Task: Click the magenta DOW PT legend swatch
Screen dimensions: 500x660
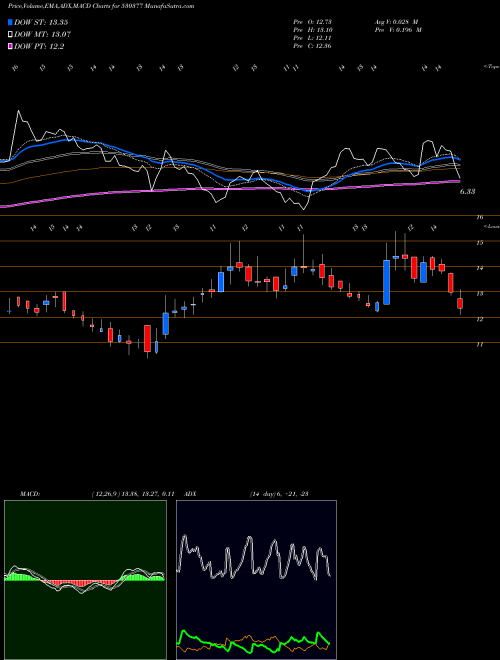Action: 10,47
